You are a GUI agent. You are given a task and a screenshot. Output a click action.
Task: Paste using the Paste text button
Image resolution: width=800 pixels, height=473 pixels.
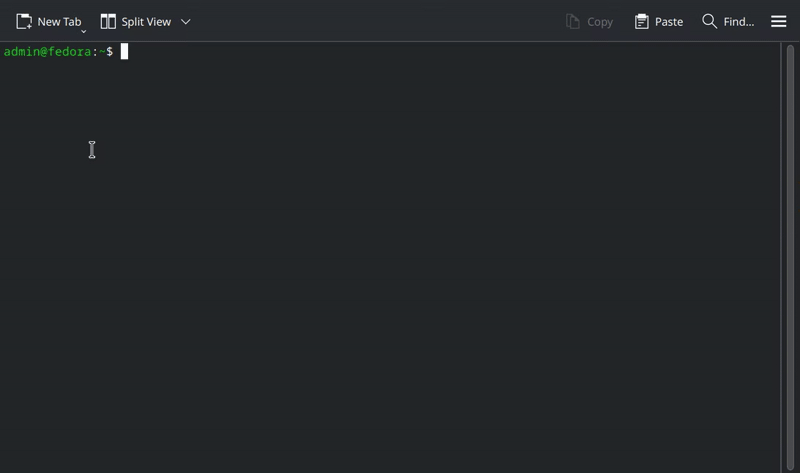[x=669, y=22]
